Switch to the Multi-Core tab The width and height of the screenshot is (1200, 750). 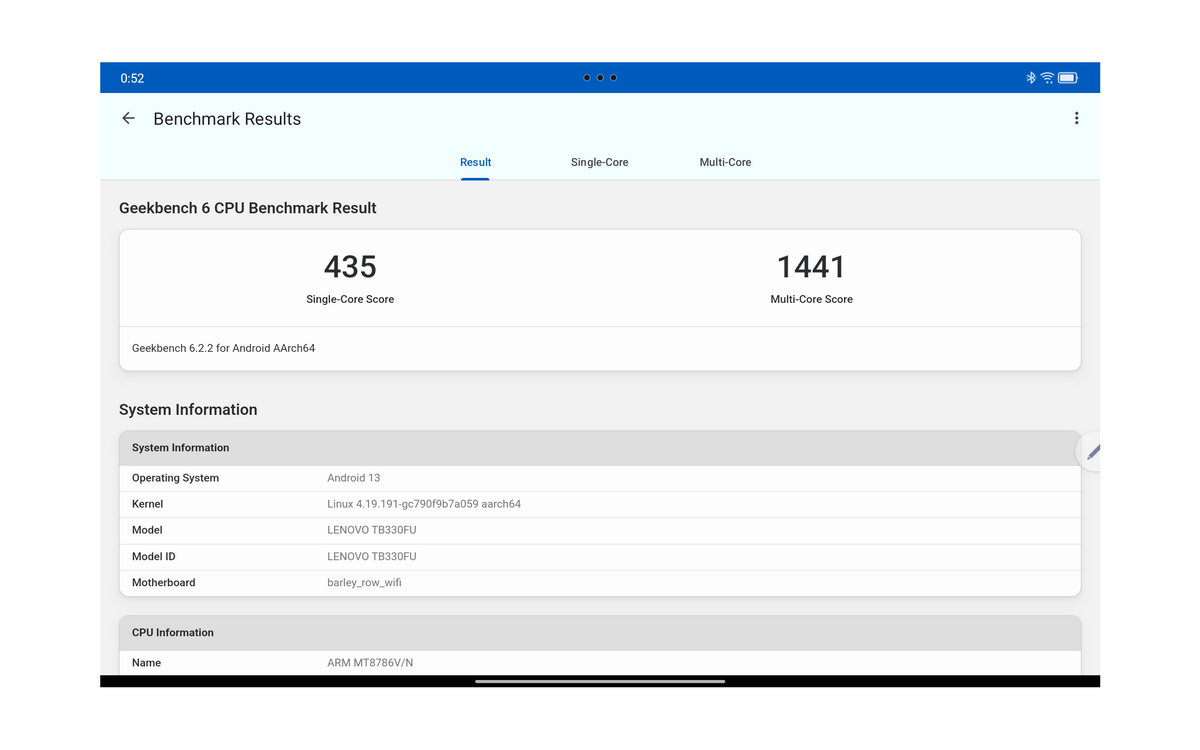click(725, 162)
